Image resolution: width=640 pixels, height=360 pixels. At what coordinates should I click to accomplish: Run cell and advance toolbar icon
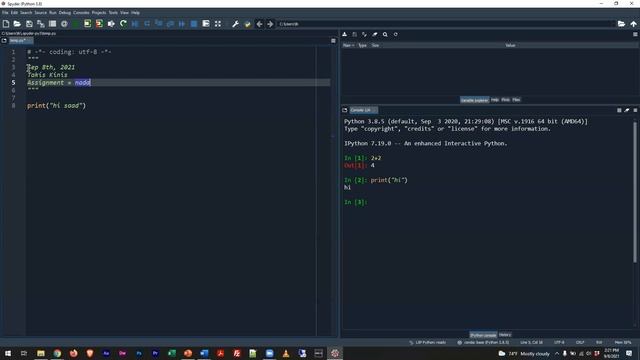pyautogui.click(x=99, y=24)
